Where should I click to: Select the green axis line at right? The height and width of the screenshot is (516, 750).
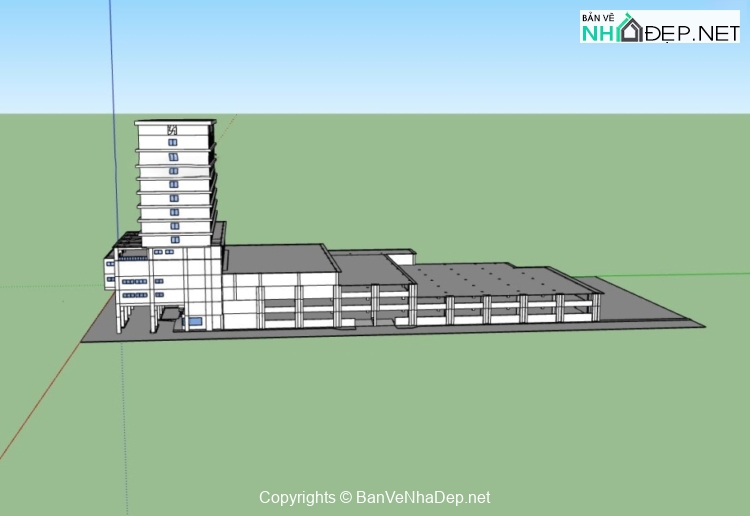(680, 274)
